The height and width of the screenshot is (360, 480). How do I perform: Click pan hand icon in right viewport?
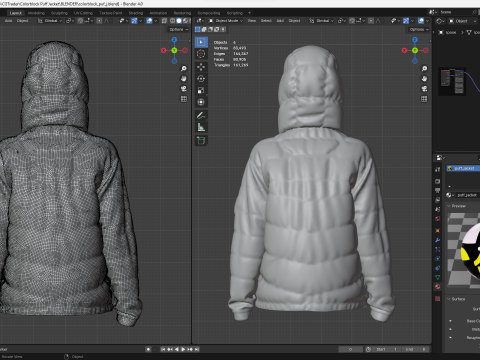point(424,79)
